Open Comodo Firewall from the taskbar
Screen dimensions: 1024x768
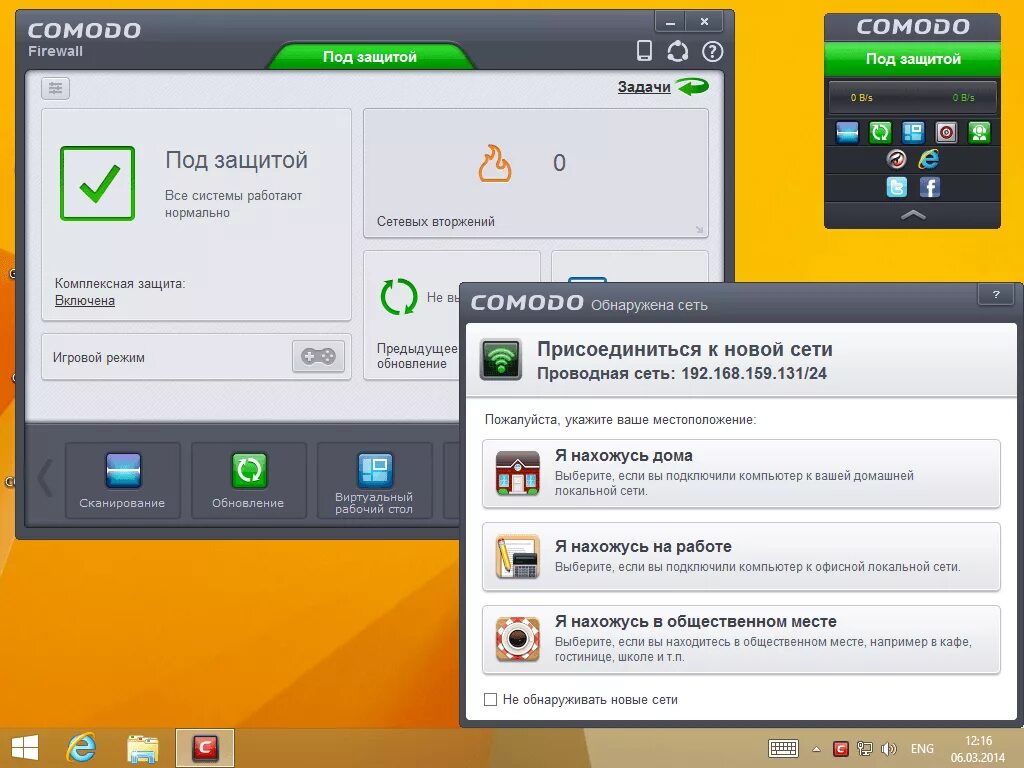tap(204, 747)
